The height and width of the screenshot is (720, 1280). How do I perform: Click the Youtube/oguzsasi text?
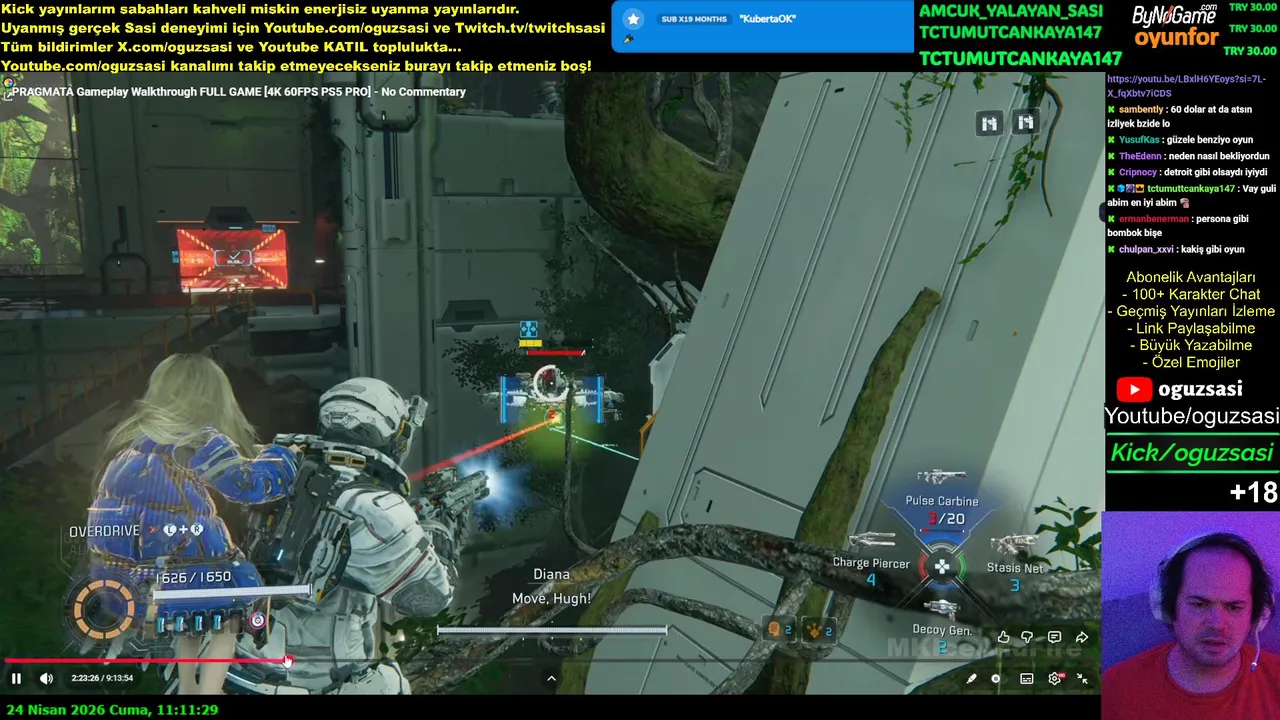tap(1192, 416)
